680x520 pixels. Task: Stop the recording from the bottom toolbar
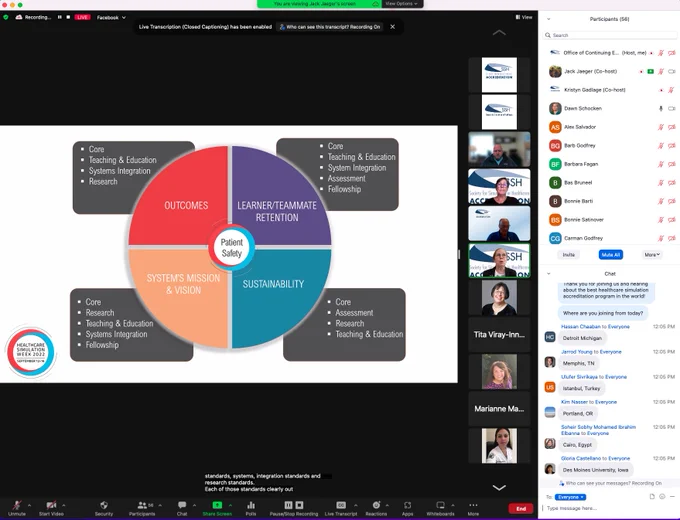click(300, 505)
